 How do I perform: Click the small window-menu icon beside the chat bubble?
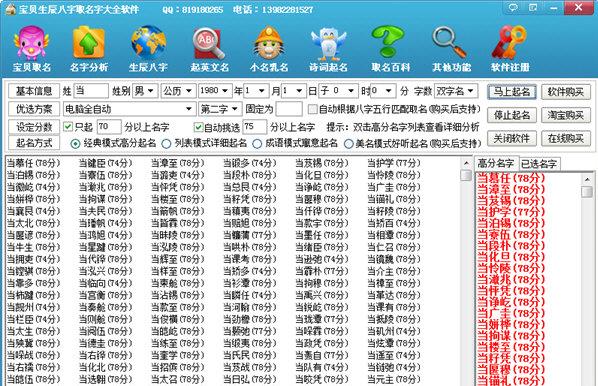coord(533,7)
